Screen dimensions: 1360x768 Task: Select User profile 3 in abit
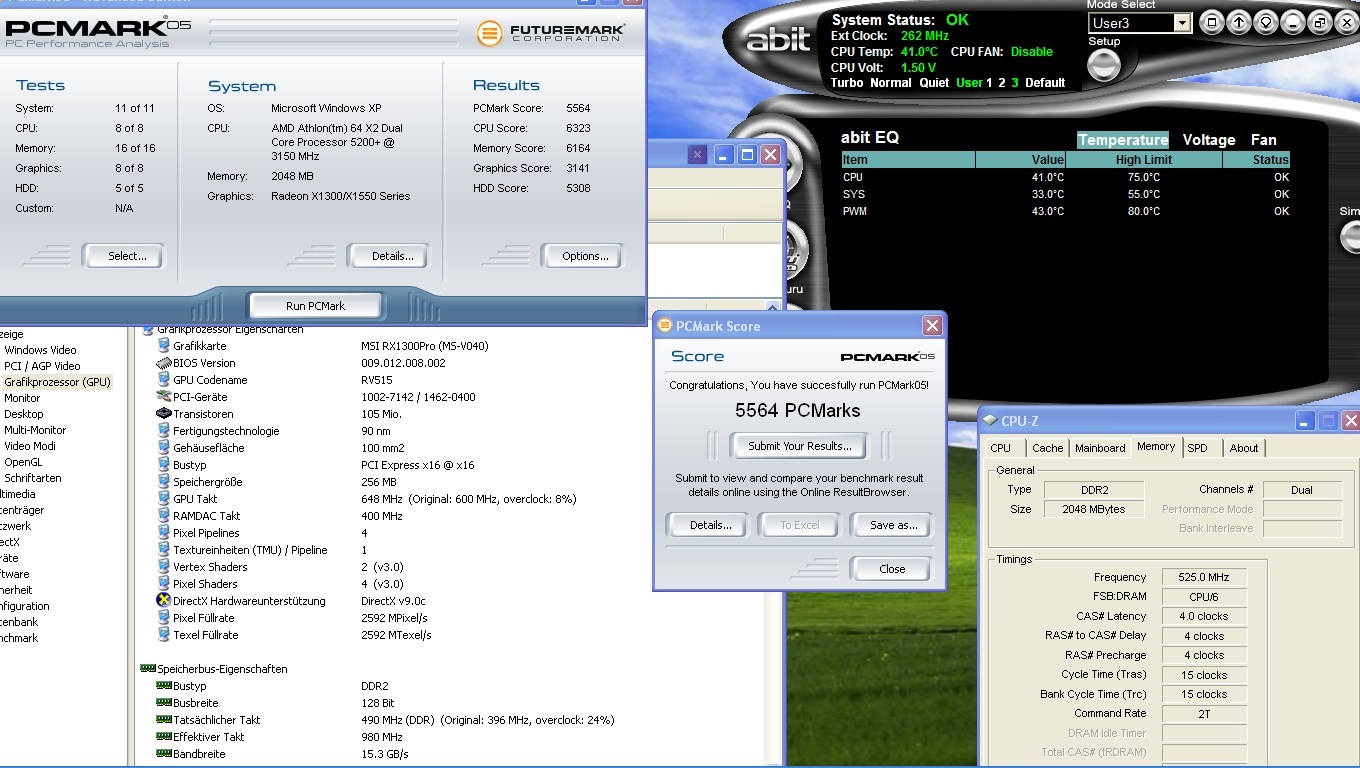[x=1015, y=83]
